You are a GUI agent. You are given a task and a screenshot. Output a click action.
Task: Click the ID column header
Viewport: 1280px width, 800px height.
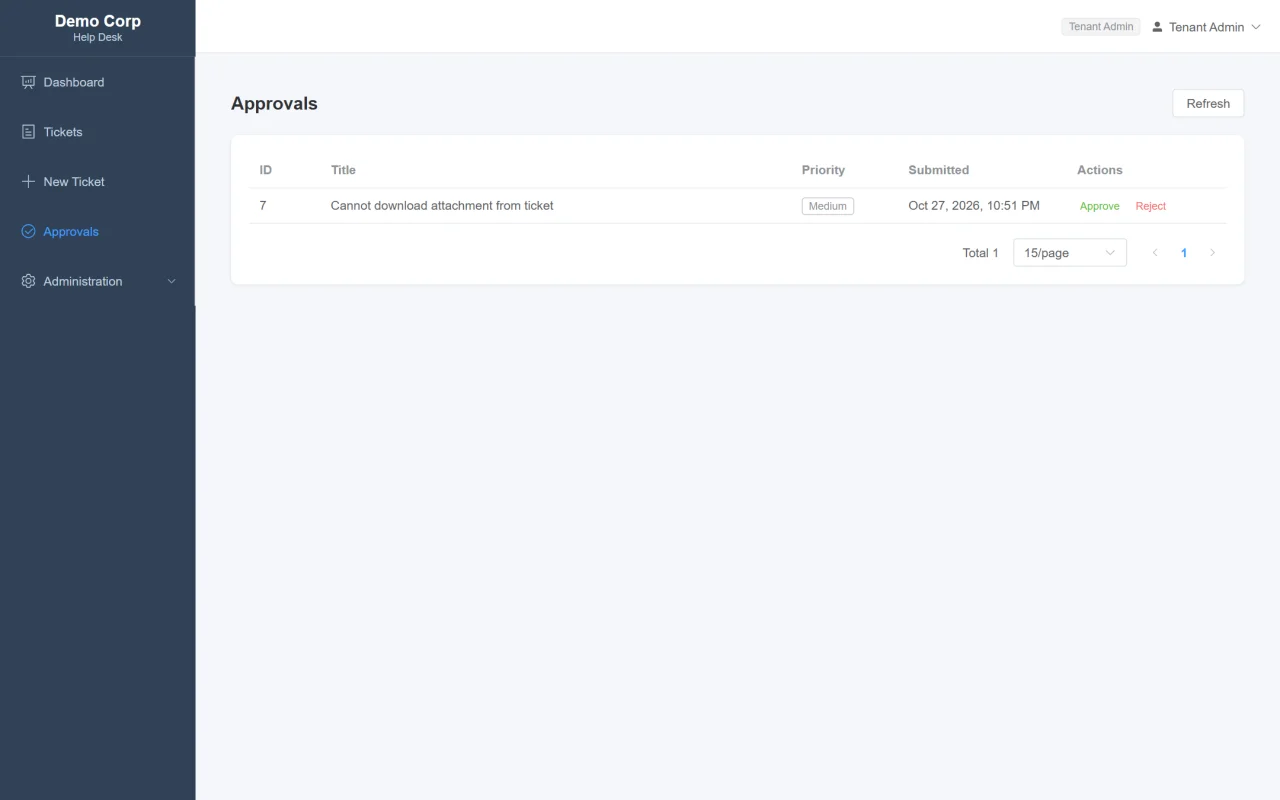point(266,170)
